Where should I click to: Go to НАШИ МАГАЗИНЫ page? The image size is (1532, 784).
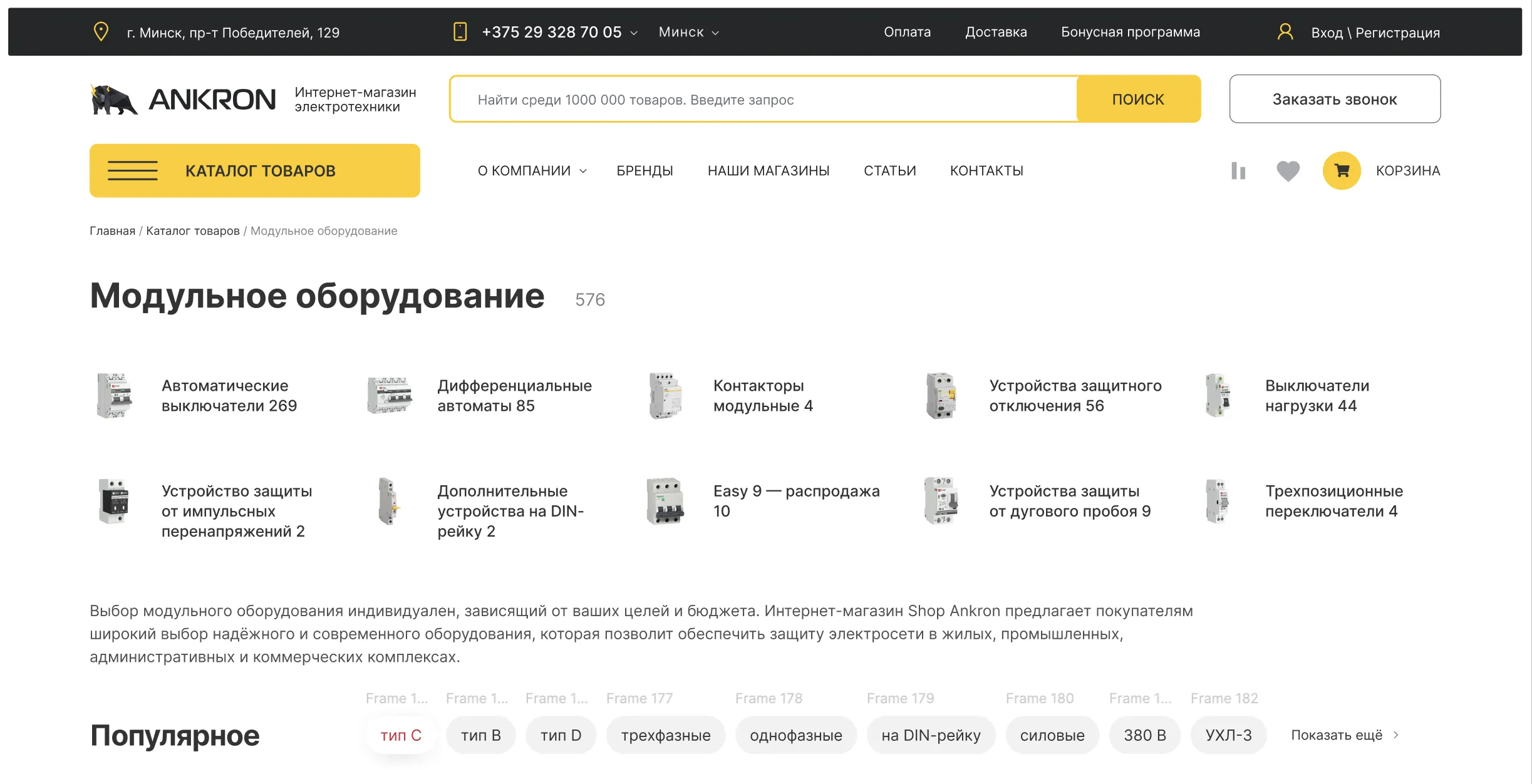pyautogui.click(x=769, y=170)
